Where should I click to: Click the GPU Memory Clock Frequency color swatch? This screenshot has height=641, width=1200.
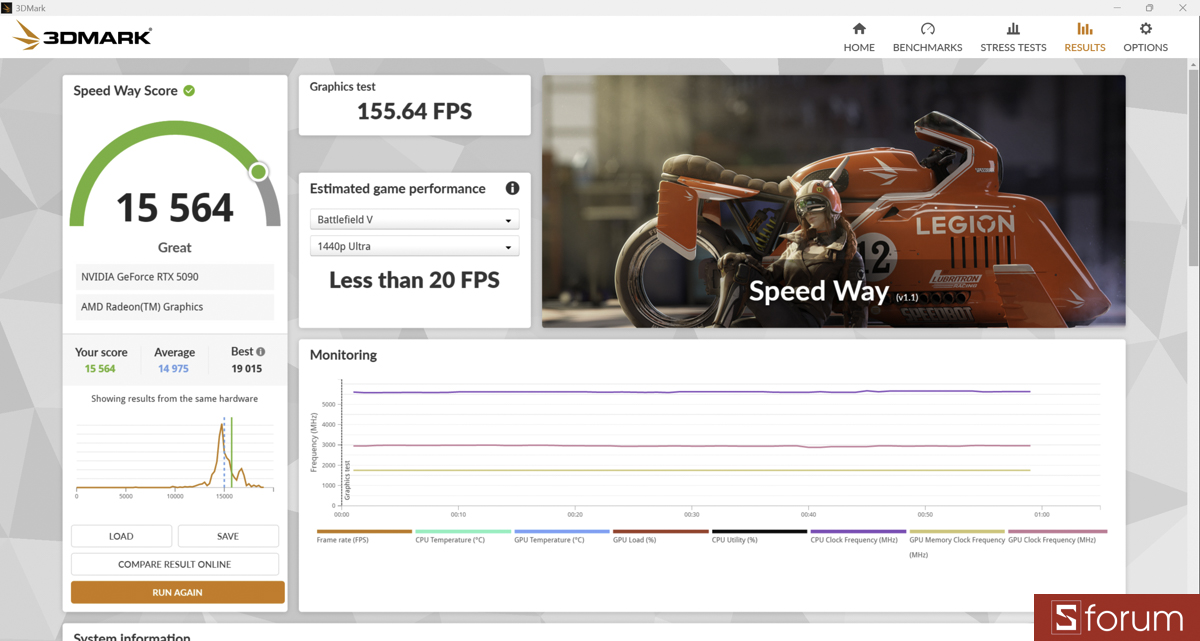[x=957, y=531]
